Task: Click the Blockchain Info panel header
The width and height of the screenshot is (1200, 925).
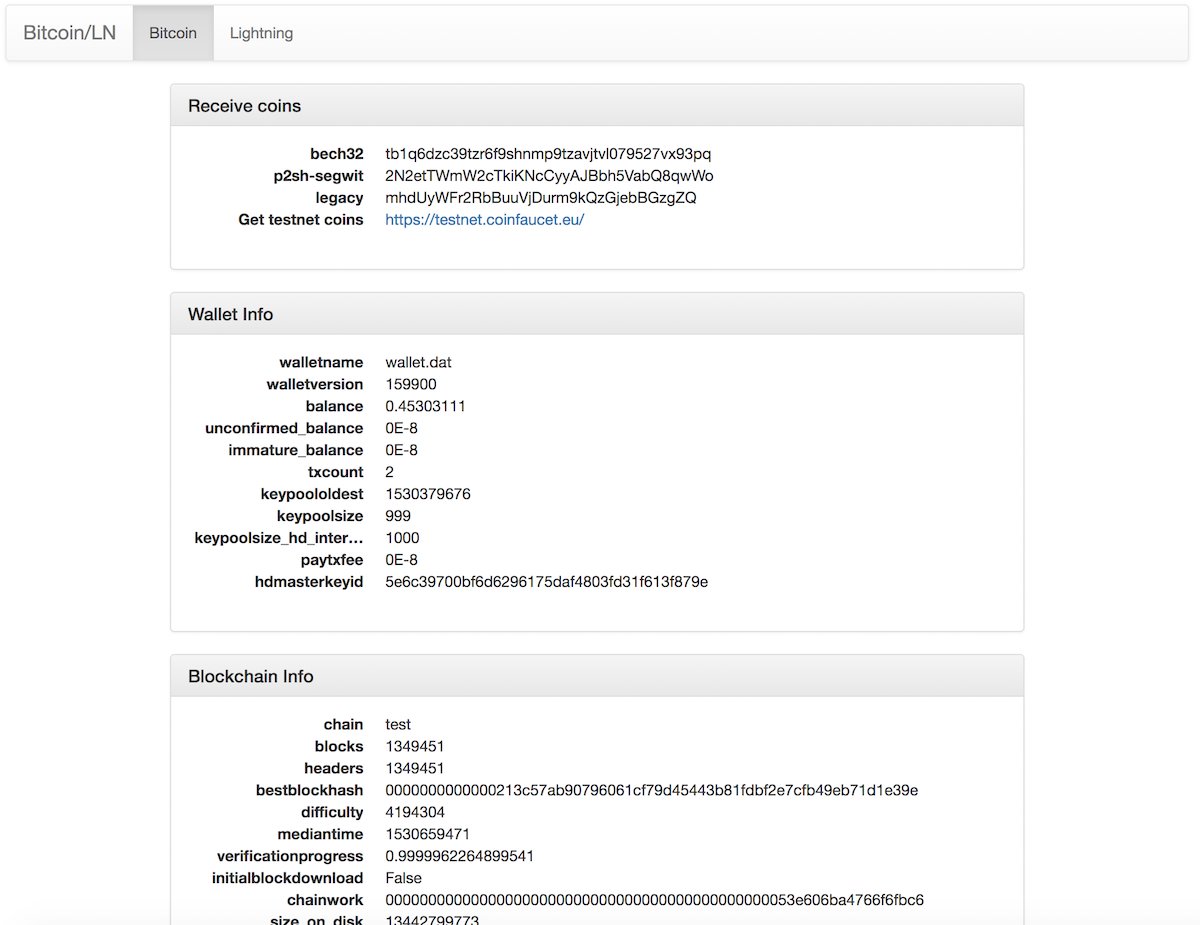Action: click(x=249, y=675)
